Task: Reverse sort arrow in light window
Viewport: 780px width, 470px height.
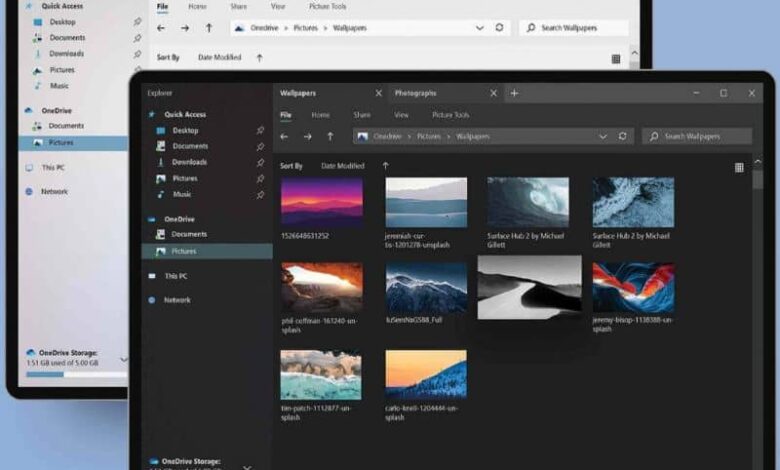Action: pyautogui.click(x=259, y=58)
